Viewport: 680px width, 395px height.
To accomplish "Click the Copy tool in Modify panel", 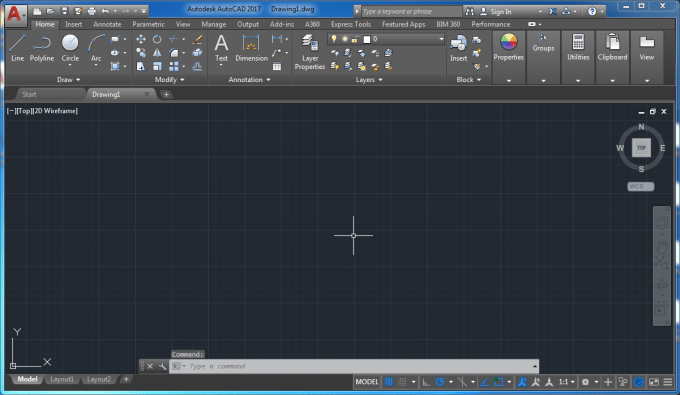I will click(x=141, y=52).
